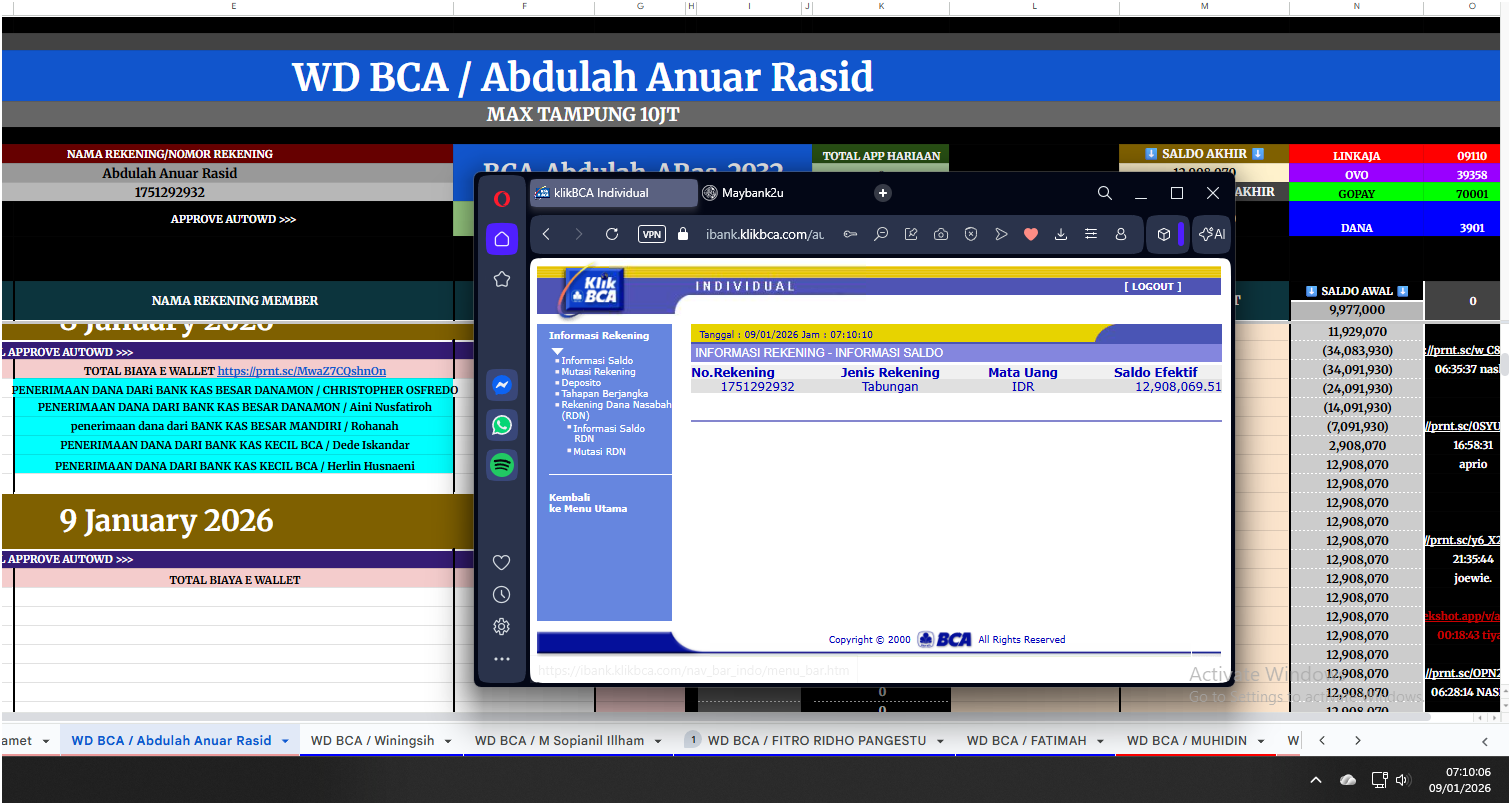1511x805 pixels.
Task: Open Mutasi Rekening in klikBCA menu
Action: click(x=598, y=372)
